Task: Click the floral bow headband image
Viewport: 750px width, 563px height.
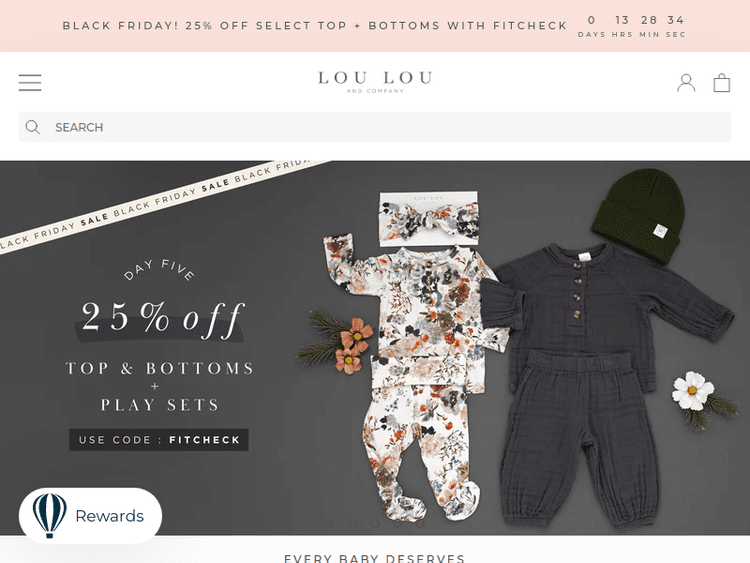Action: click(x=427, y=218)
